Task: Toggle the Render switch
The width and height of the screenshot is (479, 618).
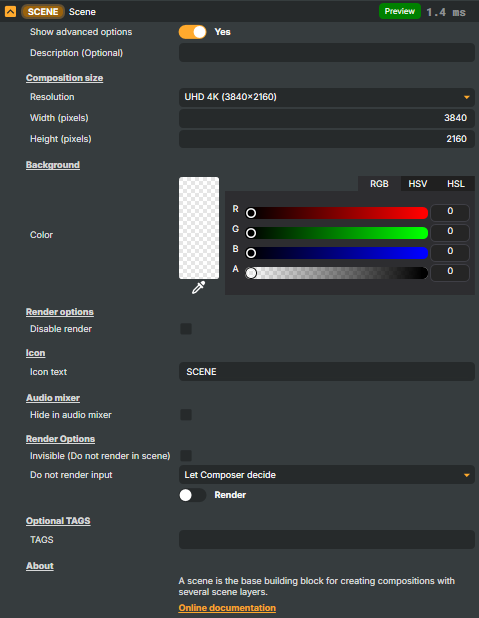Action: point(192,495)
